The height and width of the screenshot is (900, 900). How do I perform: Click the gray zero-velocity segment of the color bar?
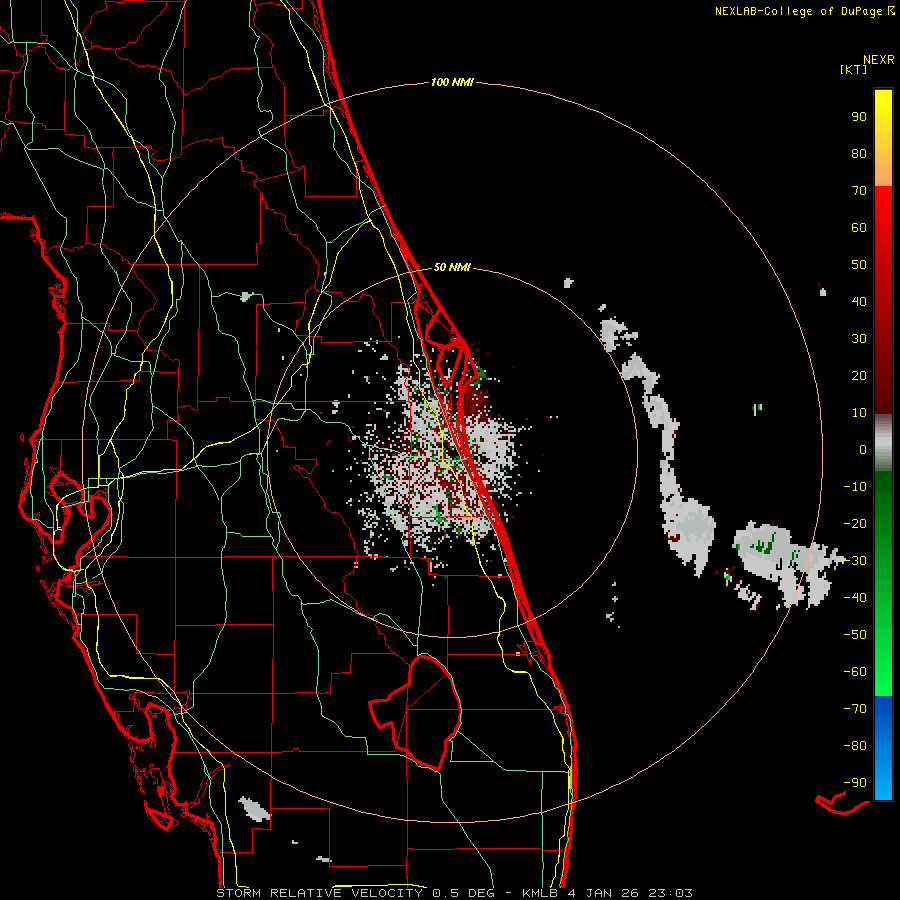[883, 443]
